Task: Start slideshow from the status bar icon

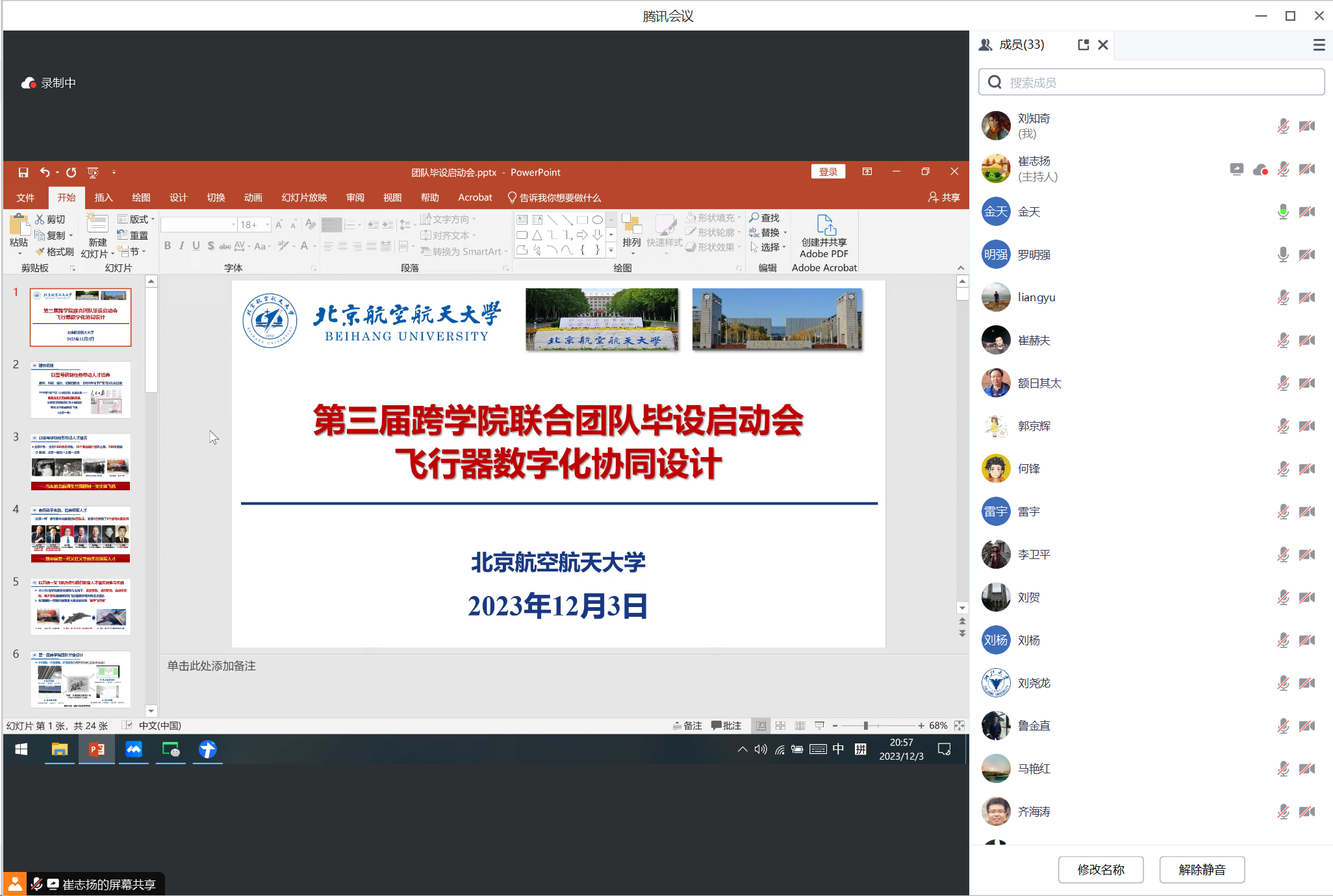Action: click(819, 725)
